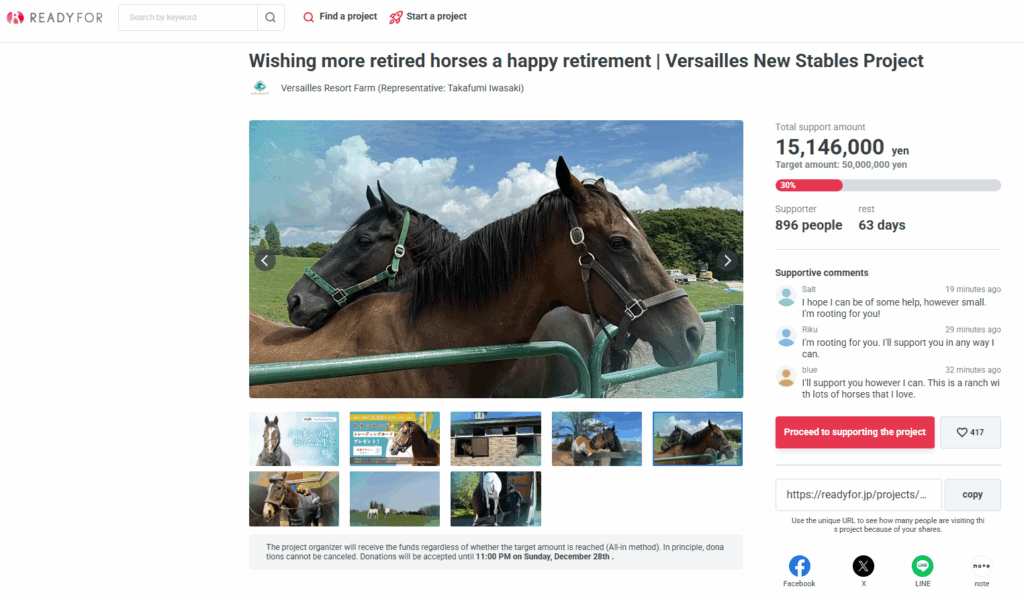The width and height of the screenshot is (1024, 601).
Task: Select the white horse in field thumbnail
Action: click(x=496, y=499)
